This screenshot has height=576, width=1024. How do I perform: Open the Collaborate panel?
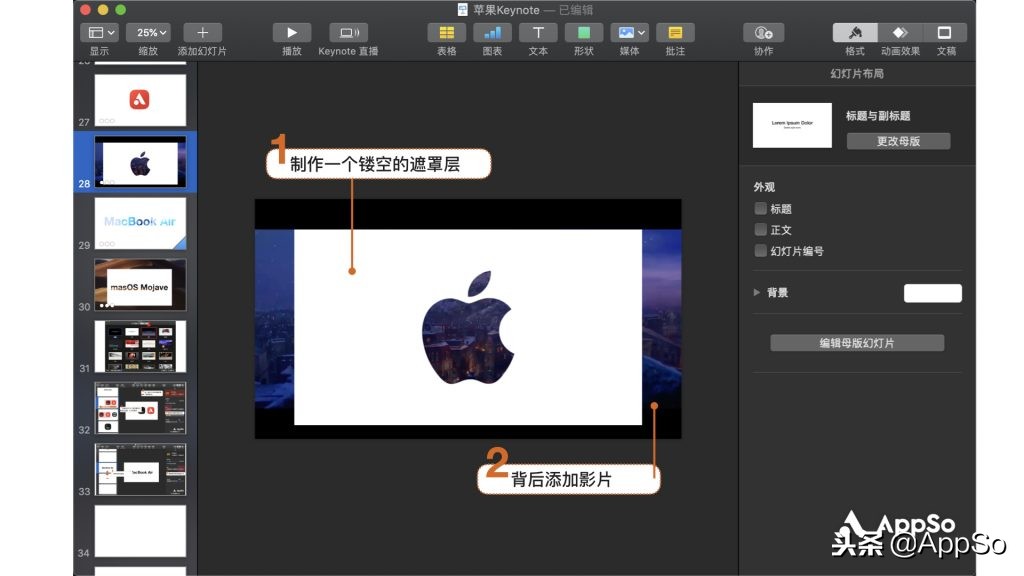tap(762, 32)
